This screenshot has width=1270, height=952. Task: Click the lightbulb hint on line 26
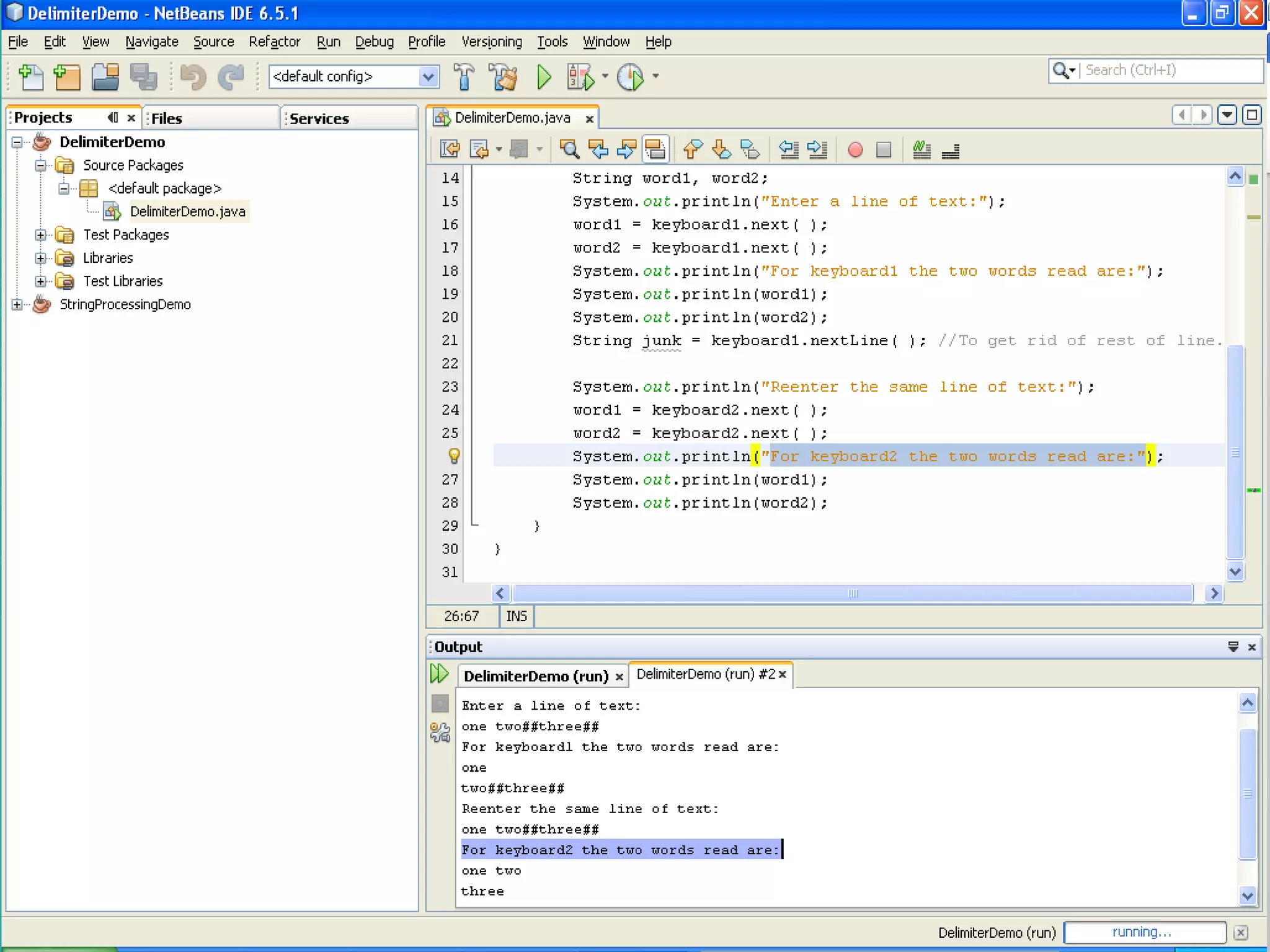(454, 456)
